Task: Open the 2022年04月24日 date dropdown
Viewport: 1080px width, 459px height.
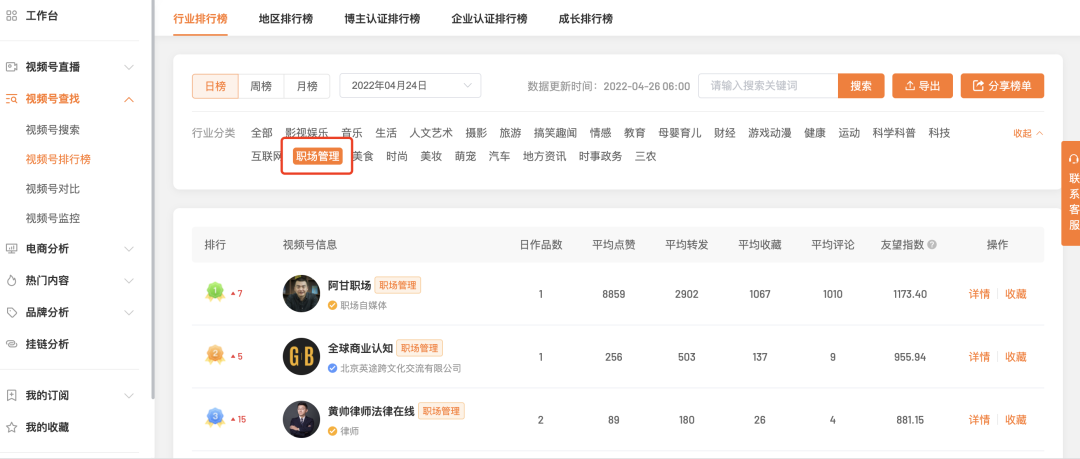Action: [x=410, y=86]
